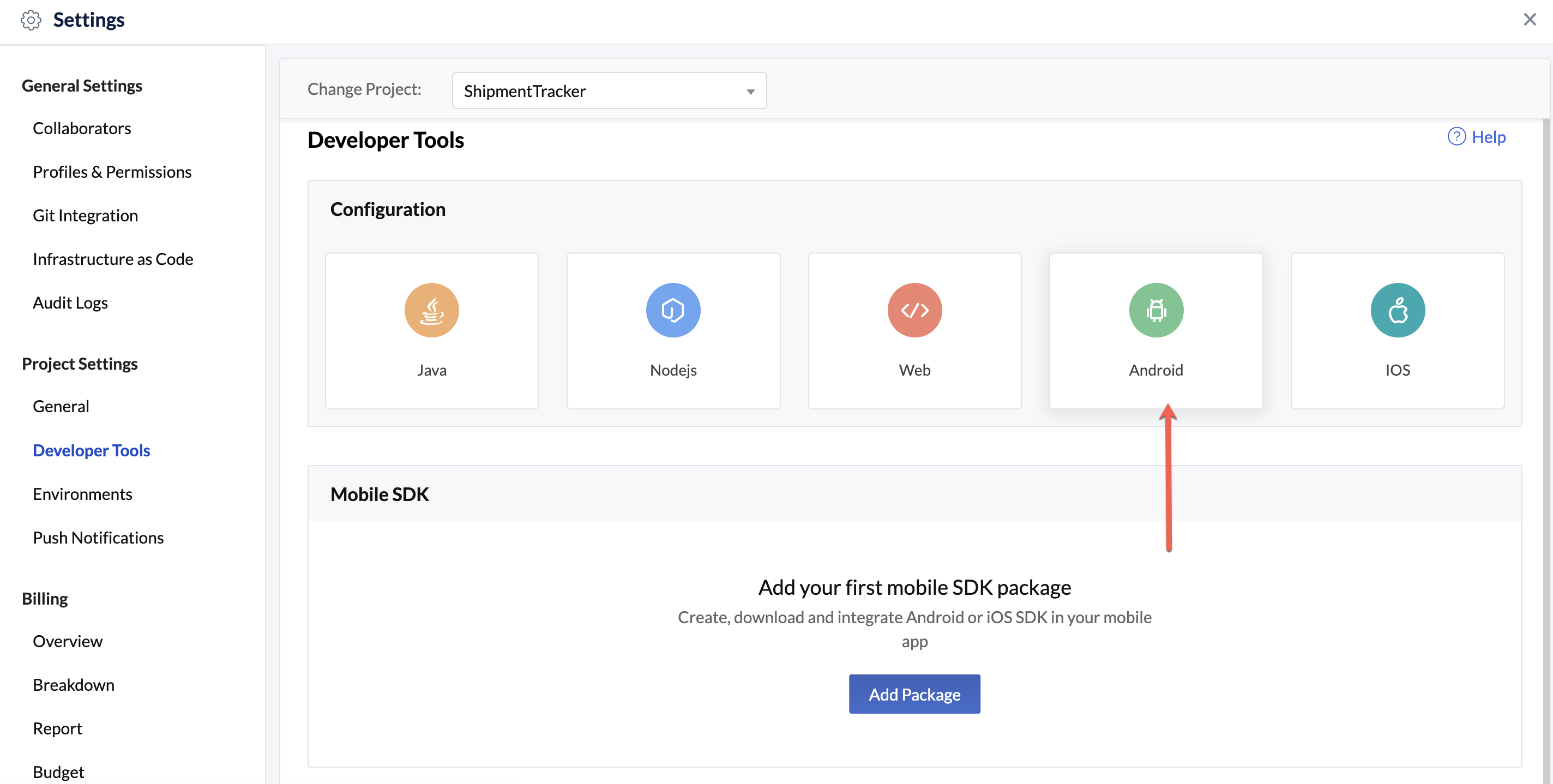Click the ShipmentTracker dropdown arrow
The width and height of the screenshot is (1553, 784).
(x=750, y=92)
